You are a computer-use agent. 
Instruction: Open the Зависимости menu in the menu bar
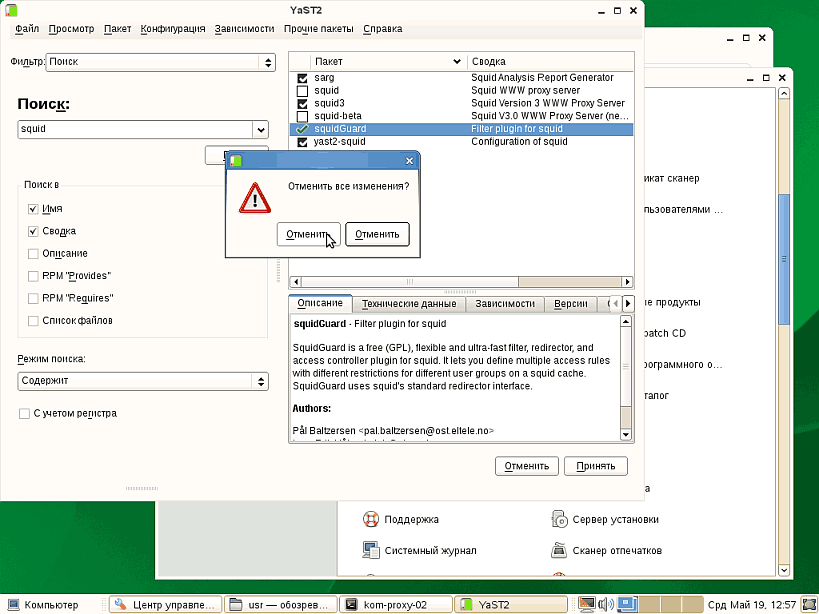click(x=244, y=29)
